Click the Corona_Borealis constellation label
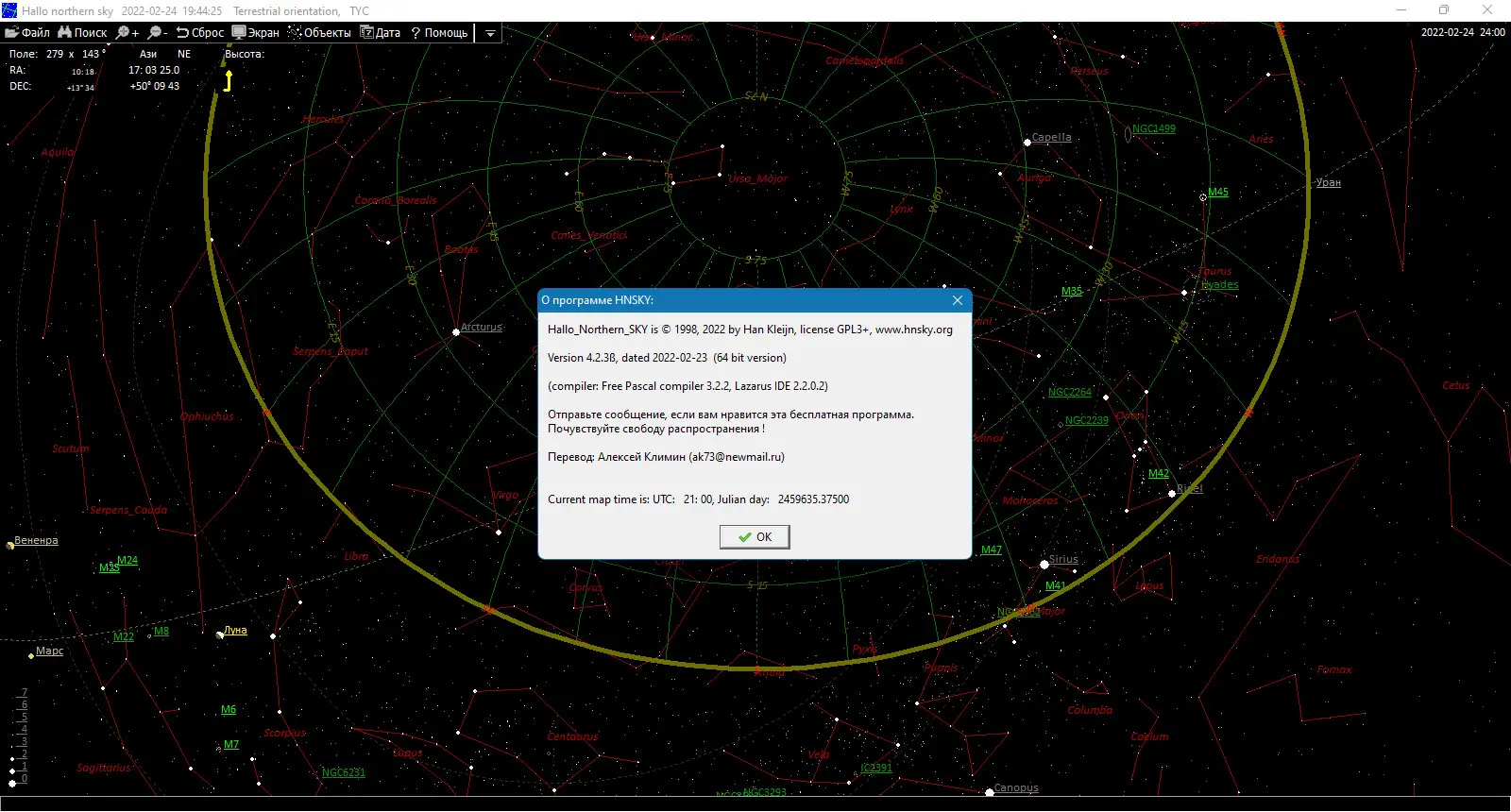1511x812 pixels. click(x=396, y=200)
